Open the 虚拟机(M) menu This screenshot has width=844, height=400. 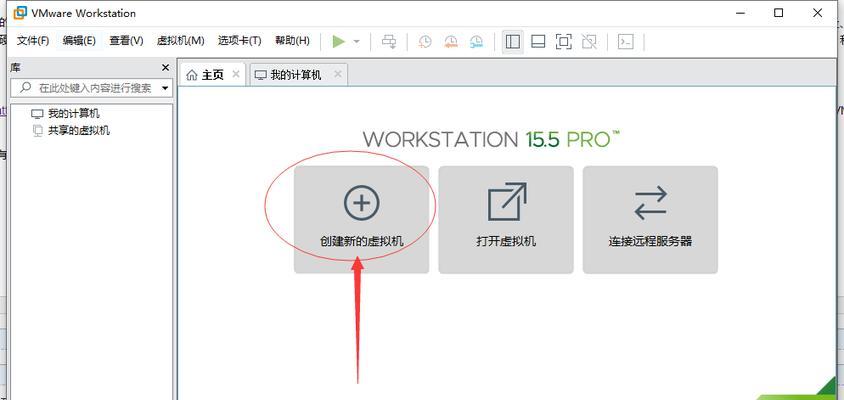(181, 41)
